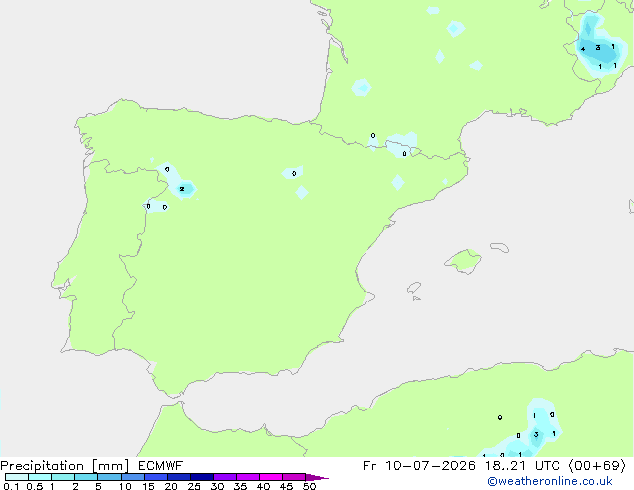This screenshot has width=634, height=490.
Task: Click the 2–5 mm legend color swatch
Action: (86, 477)
